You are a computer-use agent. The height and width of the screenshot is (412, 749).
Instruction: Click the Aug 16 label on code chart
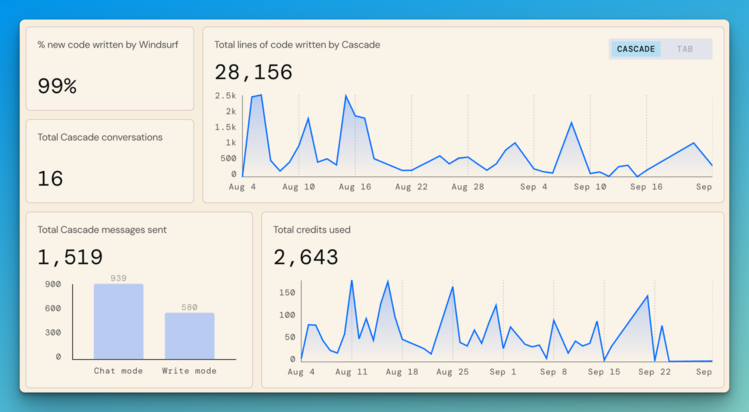[355, 187]
